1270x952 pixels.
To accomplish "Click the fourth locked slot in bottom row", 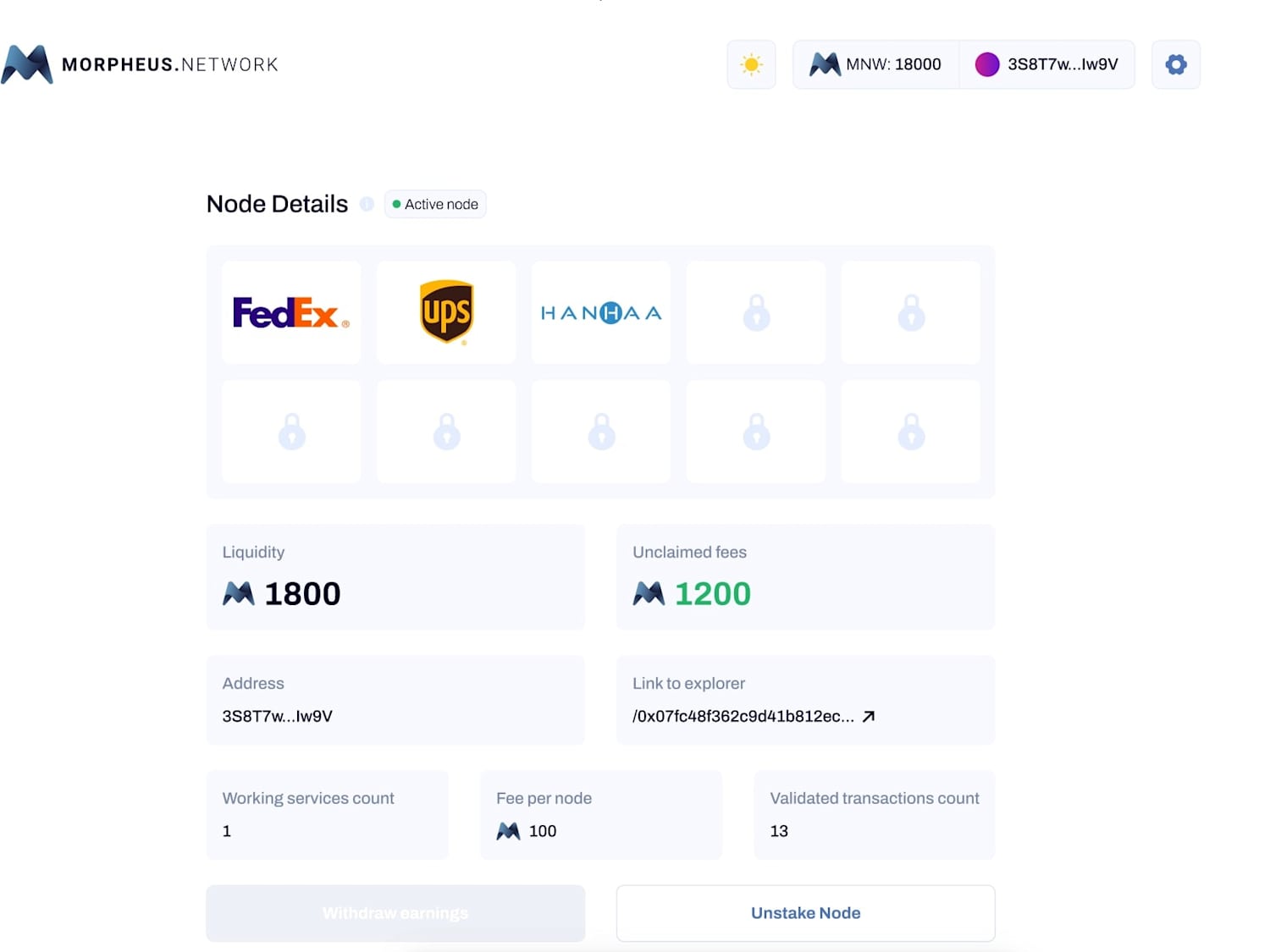I will coord(756,432).
